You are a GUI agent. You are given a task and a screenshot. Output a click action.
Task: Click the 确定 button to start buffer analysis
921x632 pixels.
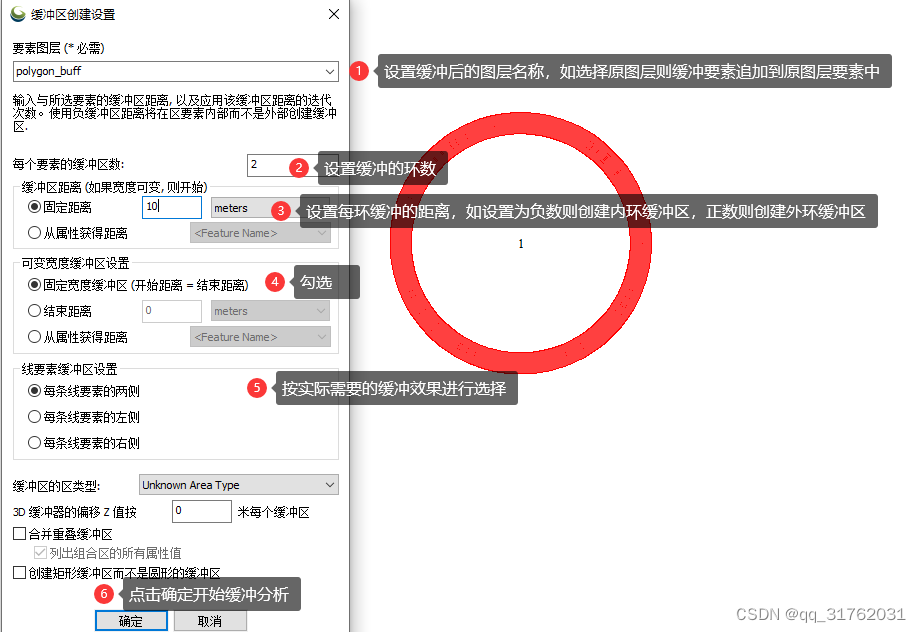[130, 620]
